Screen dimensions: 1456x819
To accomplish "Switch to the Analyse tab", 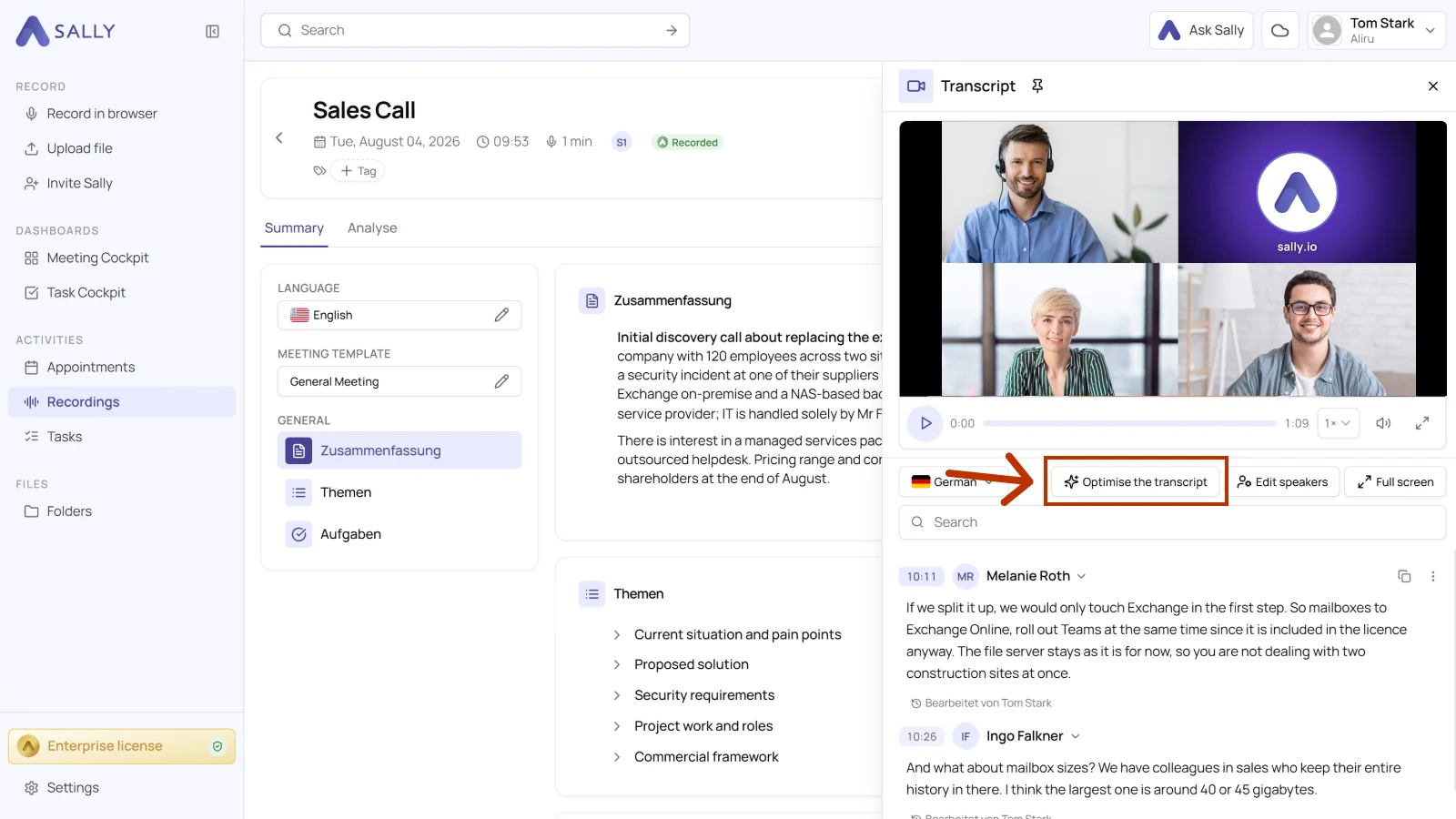I will pyautogui.click(x=372, y=227).
